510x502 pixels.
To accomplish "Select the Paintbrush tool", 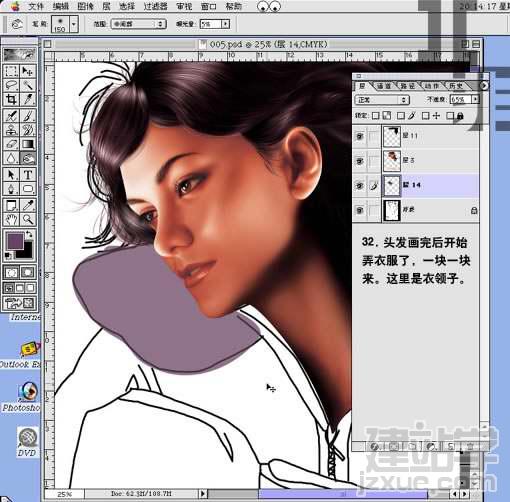I will 28,116.
